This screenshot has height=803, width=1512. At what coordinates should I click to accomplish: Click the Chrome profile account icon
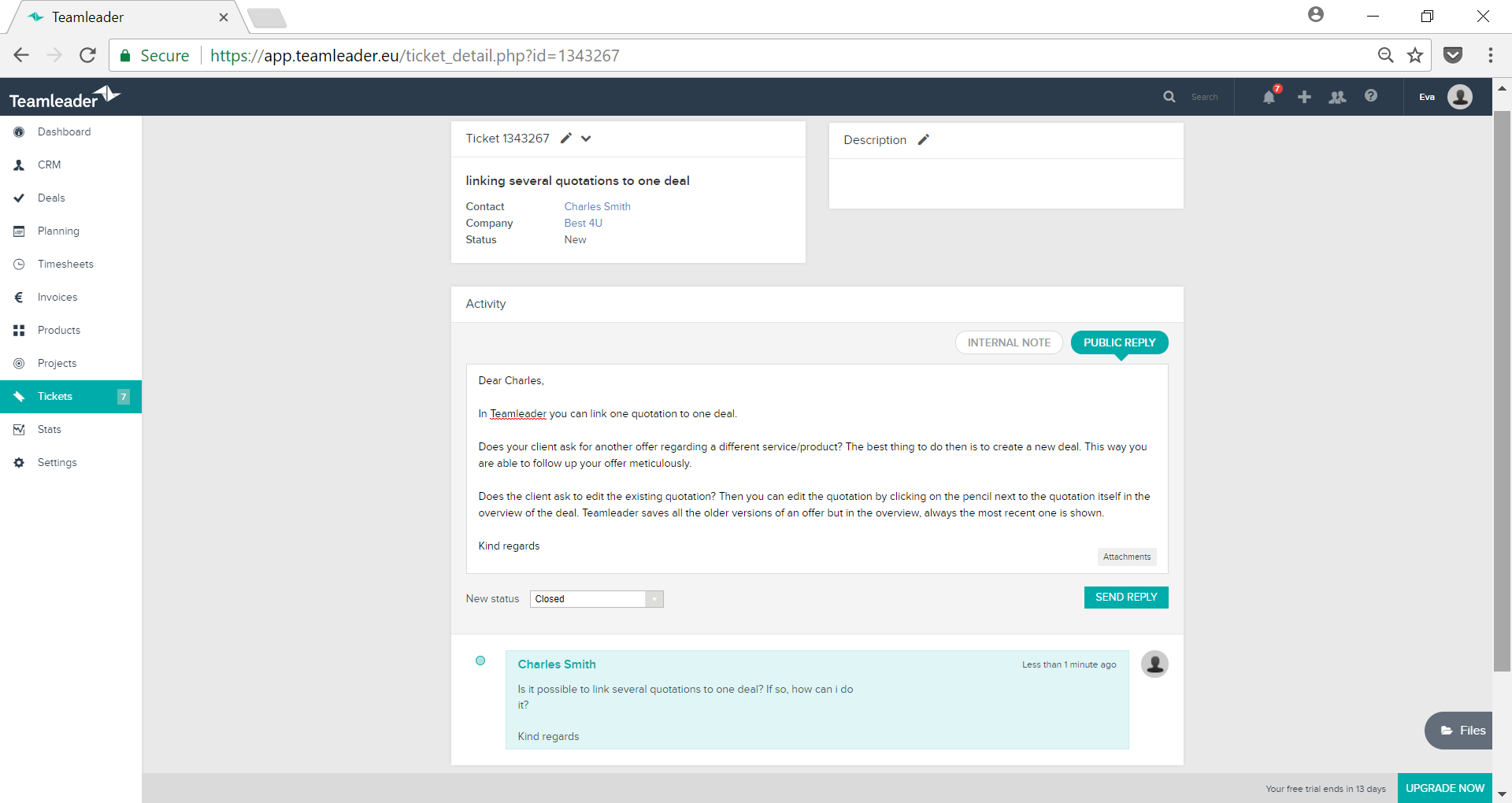pos(1315,14)
